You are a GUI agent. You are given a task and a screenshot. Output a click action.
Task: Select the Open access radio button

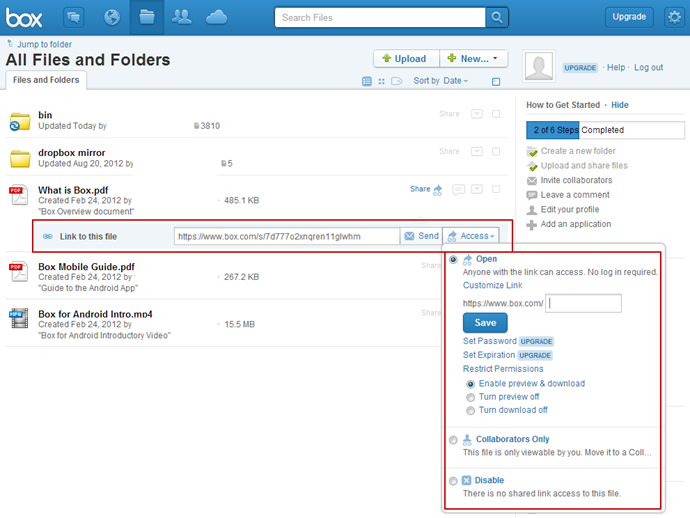(x=453, y=260)
